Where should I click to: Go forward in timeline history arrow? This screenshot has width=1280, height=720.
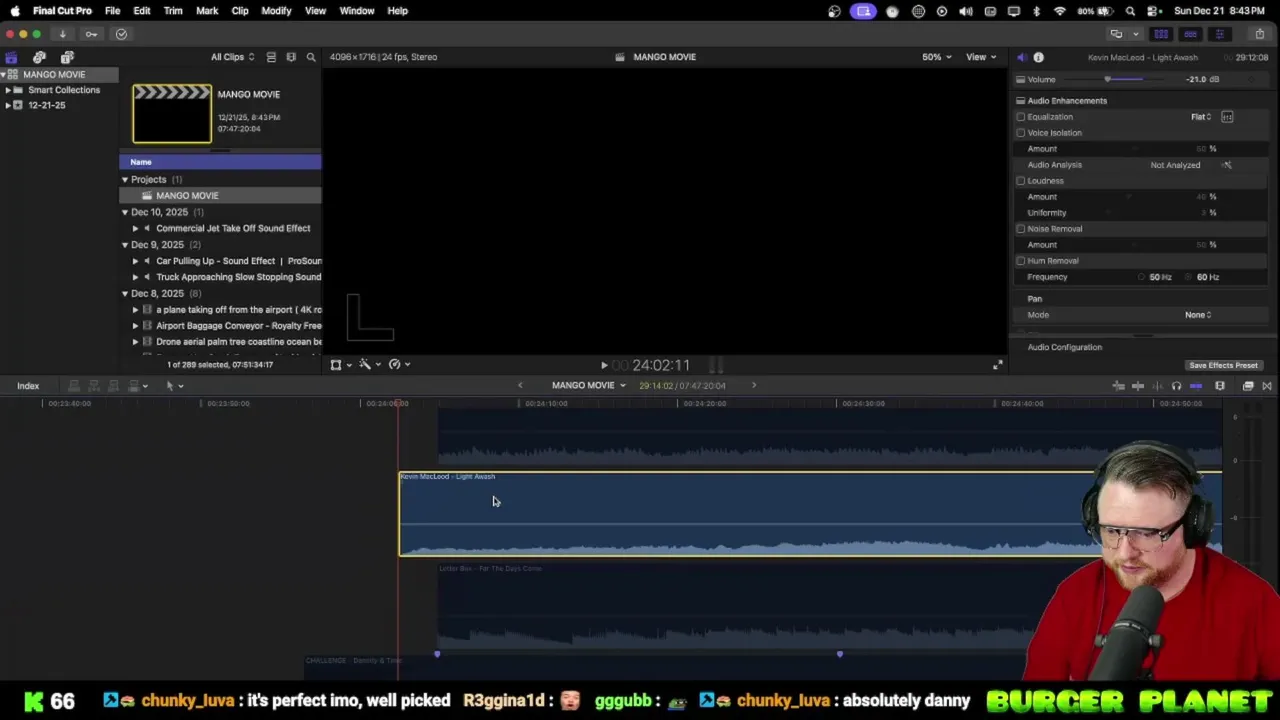754,386
